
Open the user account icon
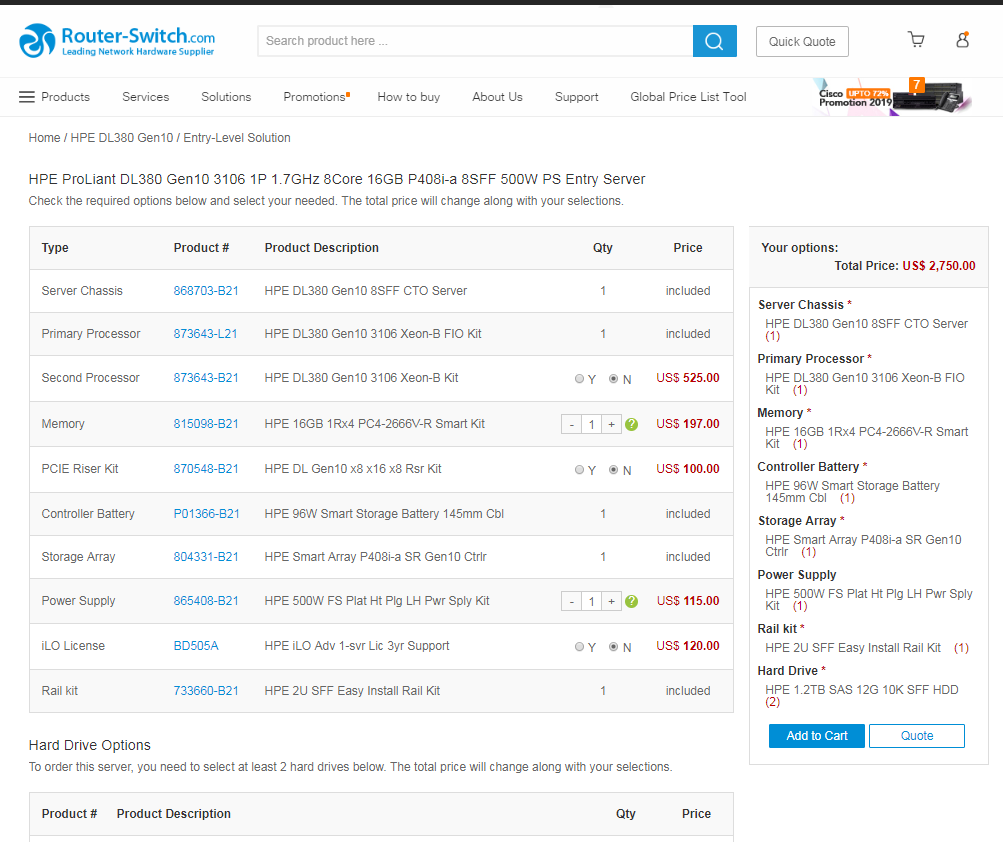point(963,40)
